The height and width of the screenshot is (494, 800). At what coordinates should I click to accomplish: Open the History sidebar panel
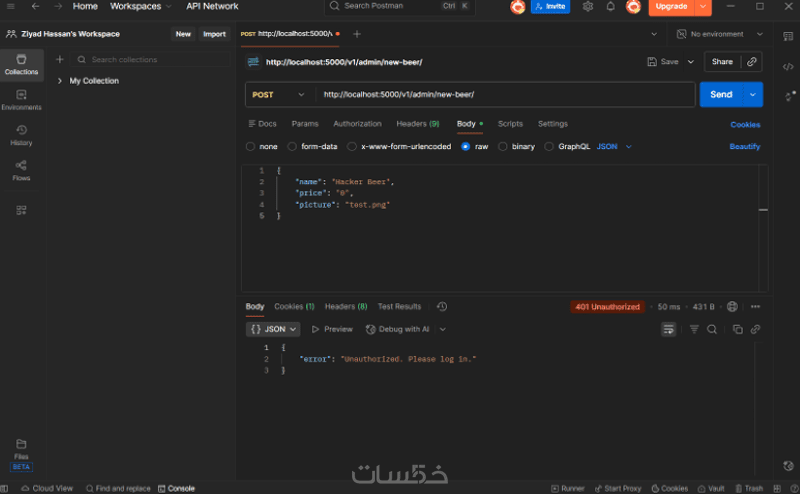click(x=21, y=135)
